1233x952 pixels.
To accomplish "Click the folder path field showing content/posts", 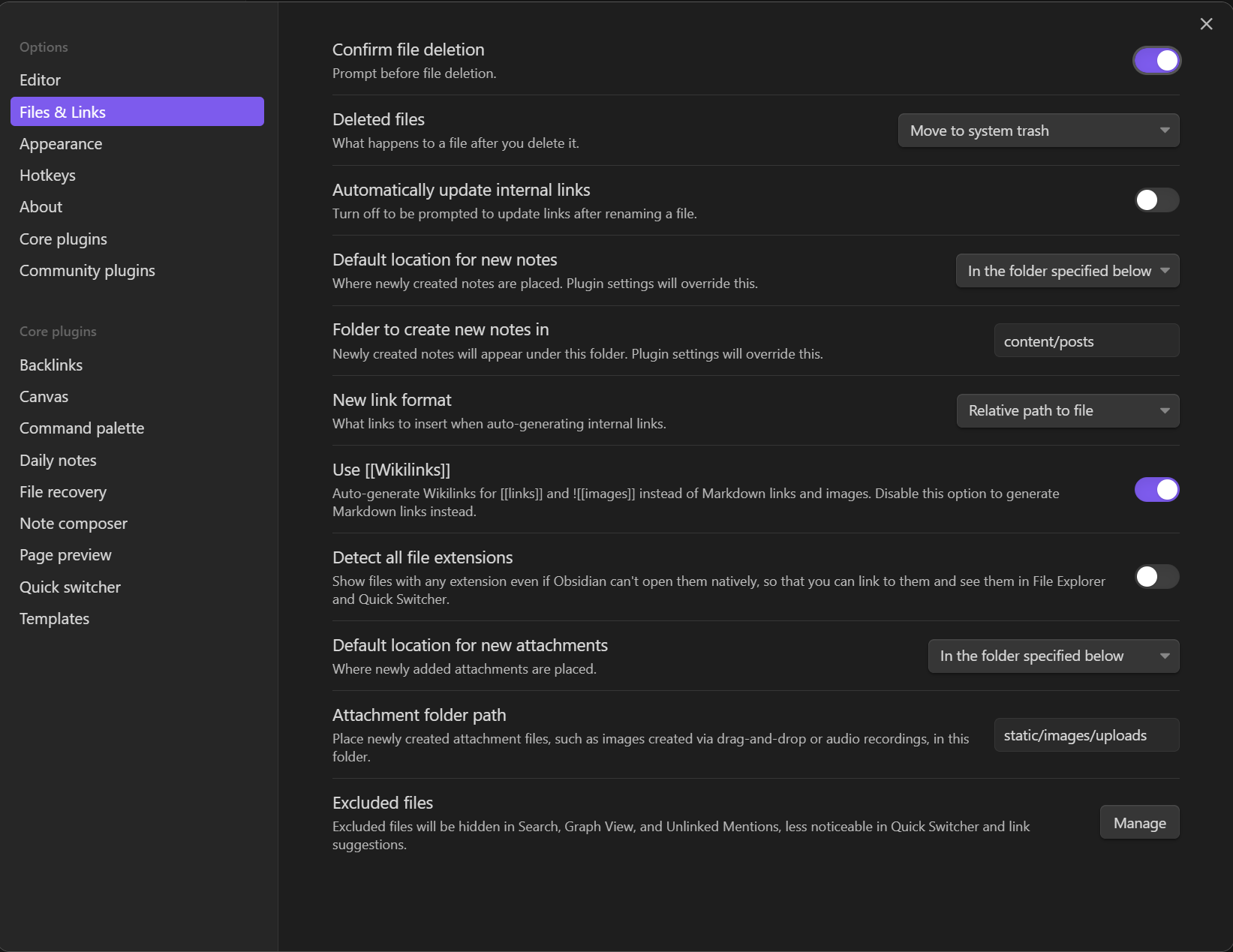I will pos(1085,340).
